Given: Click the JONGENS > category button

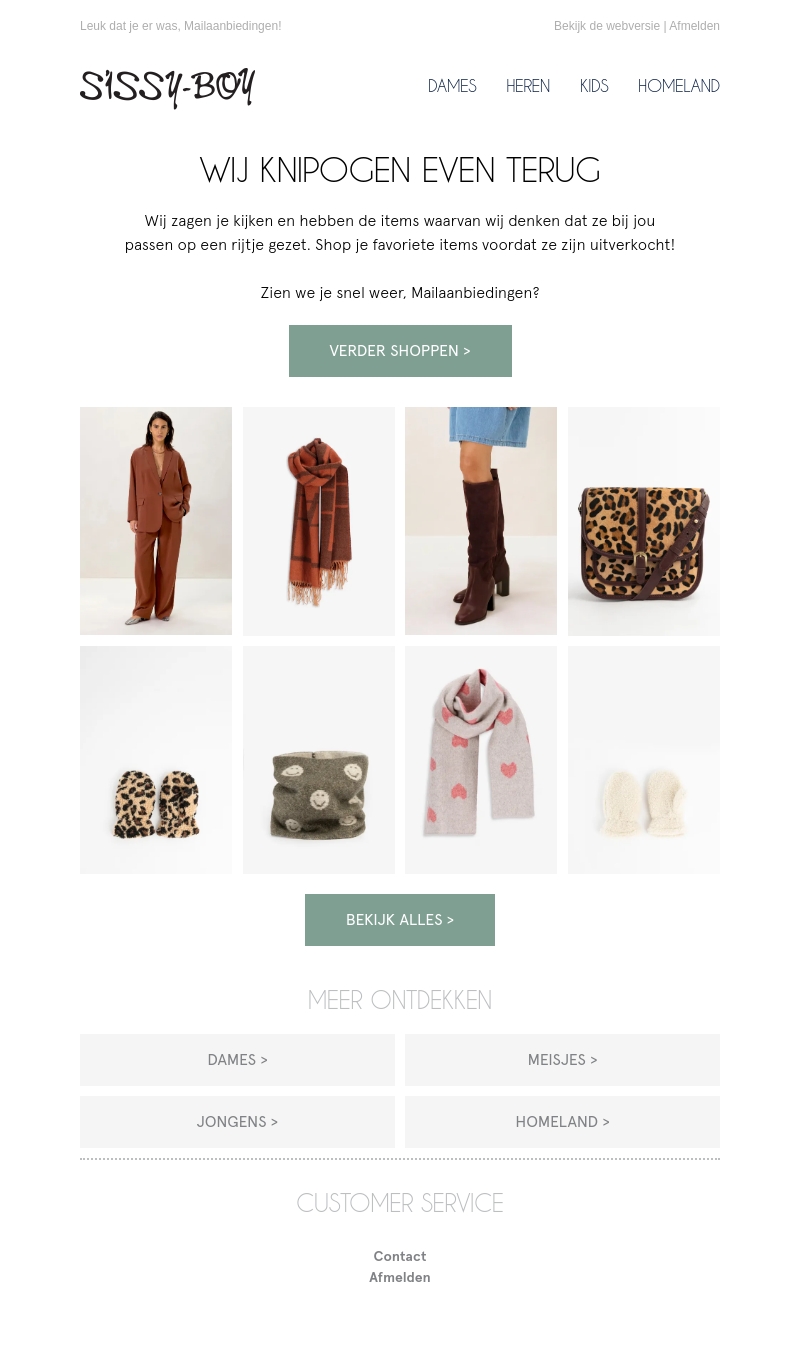Looking at the screenshot, I should (237, 1122).
